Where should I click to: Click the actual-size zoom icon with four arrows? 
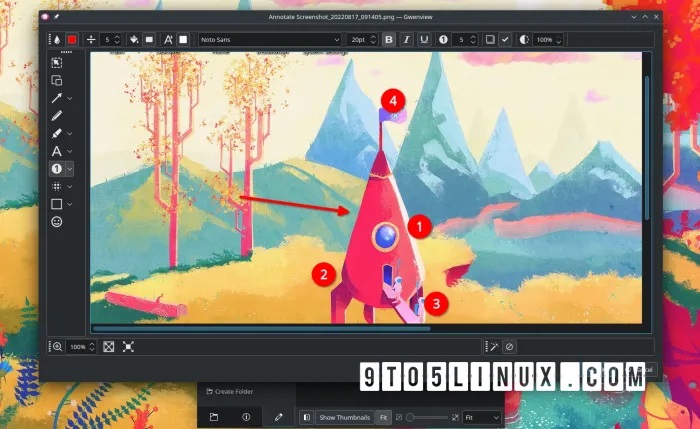tap(128, 347)
